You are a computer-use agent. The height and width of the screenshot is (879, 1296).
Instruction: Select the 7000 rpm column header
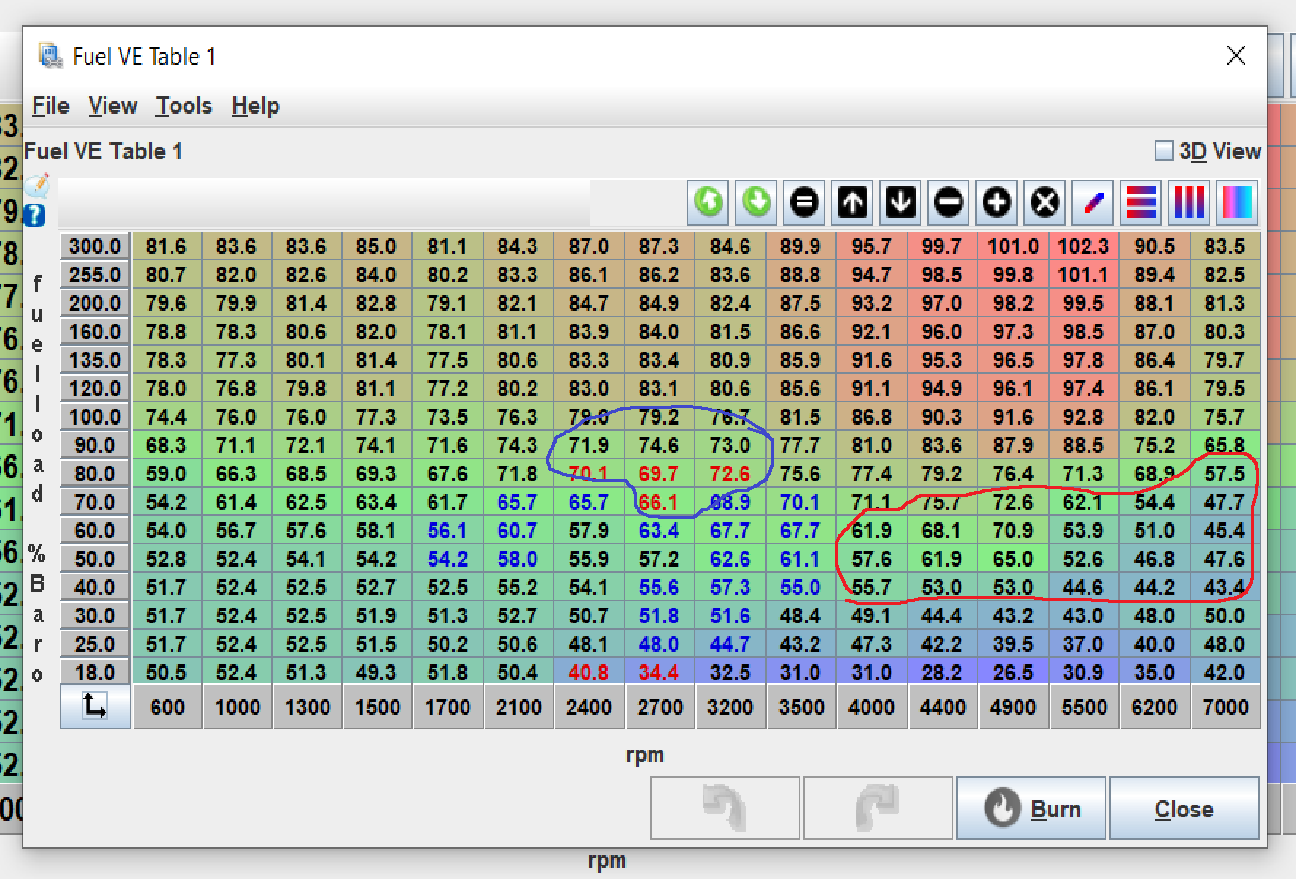pyautogui.click(x=1225, y=707)
